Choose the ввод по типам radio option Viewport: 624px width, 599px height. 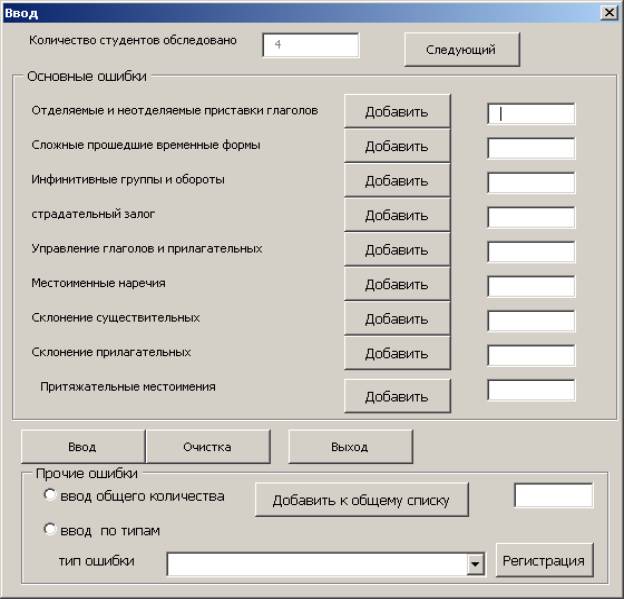49,530
